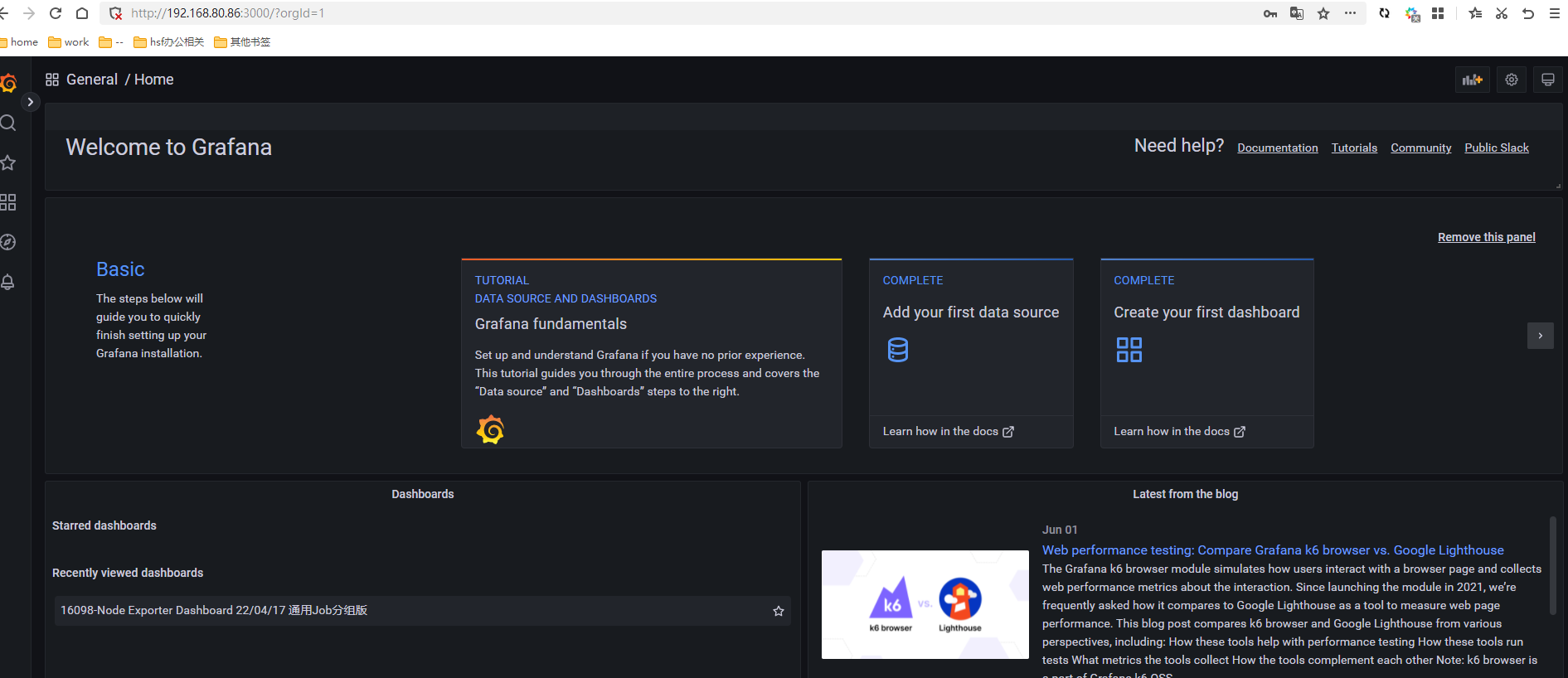Show next setup steps with the right chevron
The height and width of the screenshot is (678, 1568).
click(x=1541, y=336)
